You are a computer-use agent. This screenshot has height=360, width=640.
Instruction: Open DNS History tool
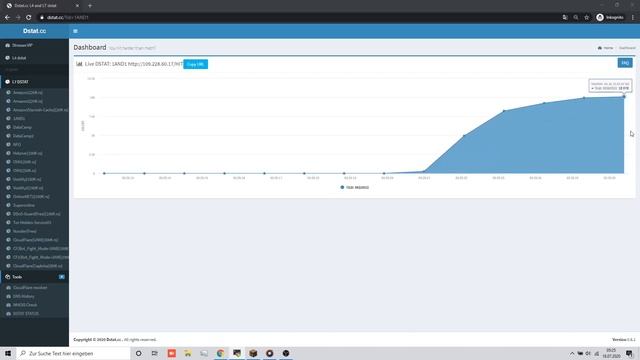click(x=24, y=296)
